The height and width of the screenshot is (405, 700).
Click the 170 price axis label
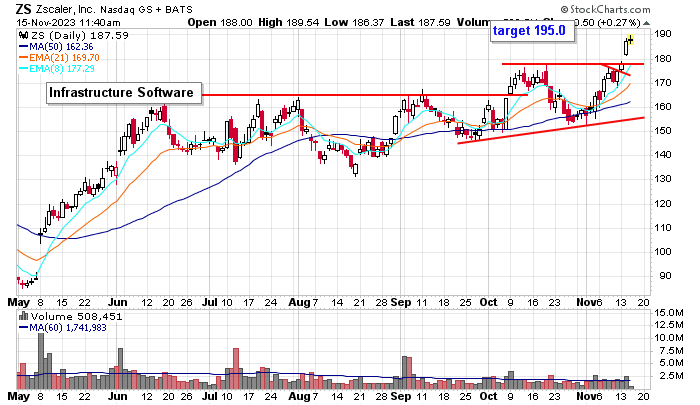point(663,83)
